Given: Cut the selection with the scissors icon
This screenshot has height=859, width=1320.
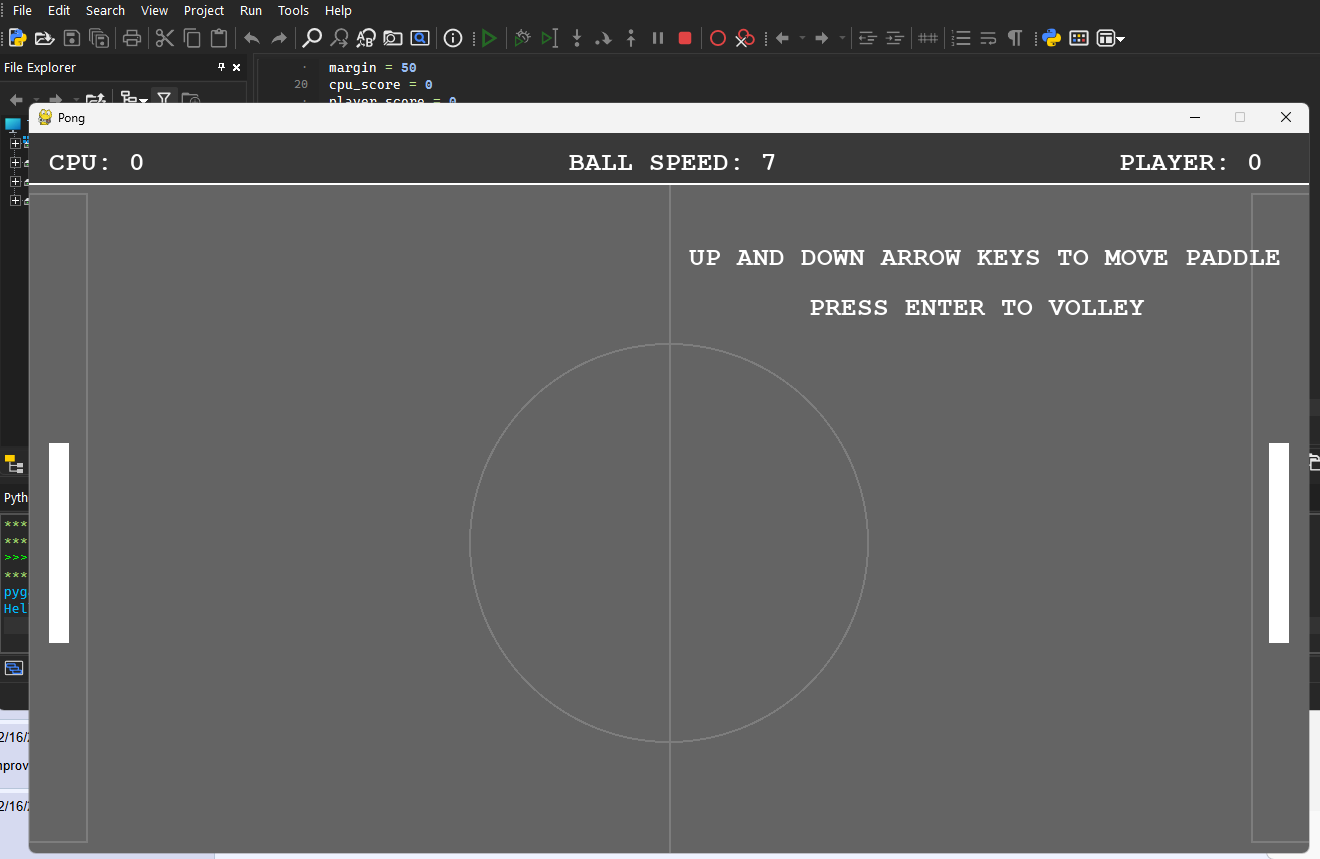Looking at the screenshot, I should coord(165,38).
